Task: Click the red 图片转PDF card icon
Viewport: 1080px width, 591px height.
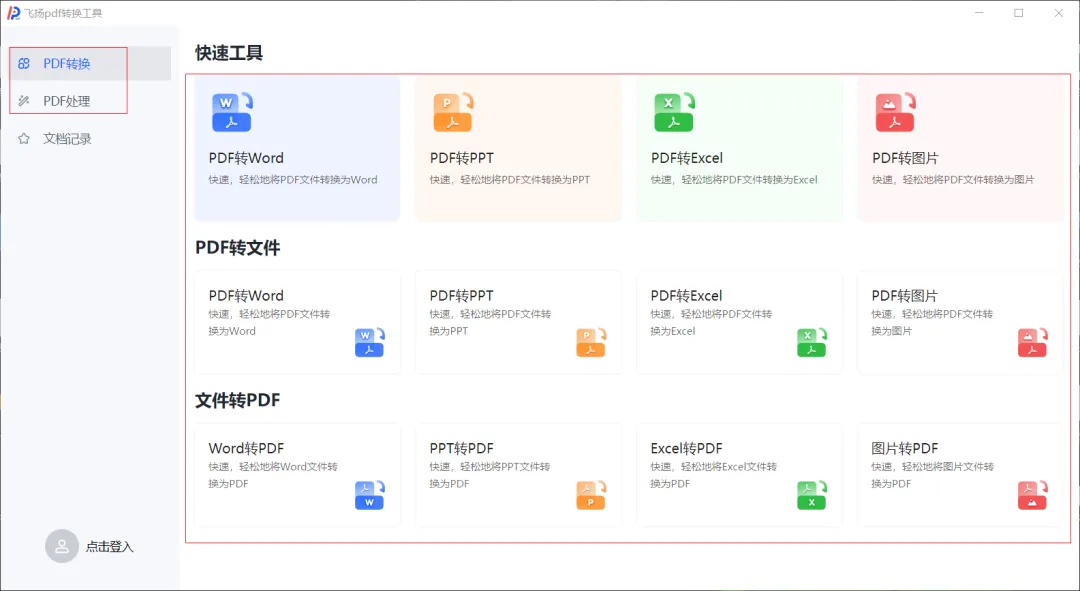Action: click(1032, 495)
